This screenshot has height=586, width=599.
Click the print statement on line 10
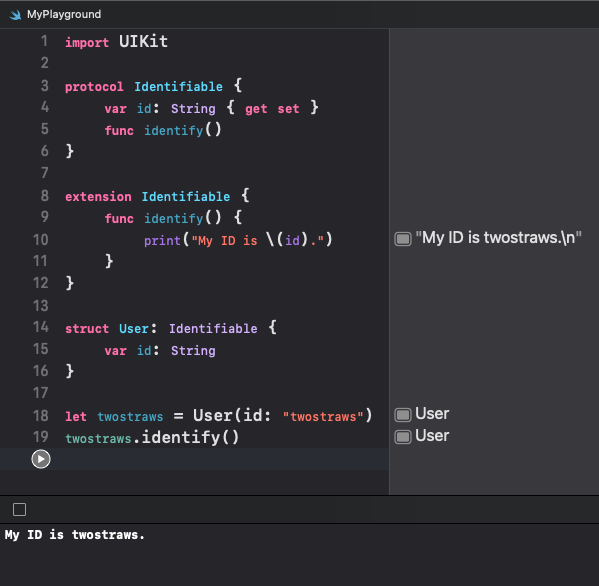pyautogui.click(x=238, y=240)
